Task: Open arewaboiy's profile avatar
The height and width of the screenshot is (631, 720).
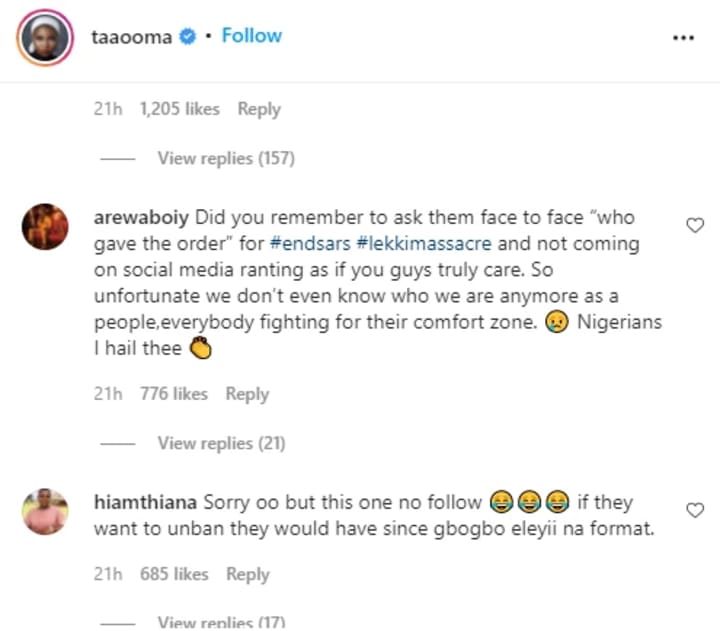Action: tap(45, 226)
